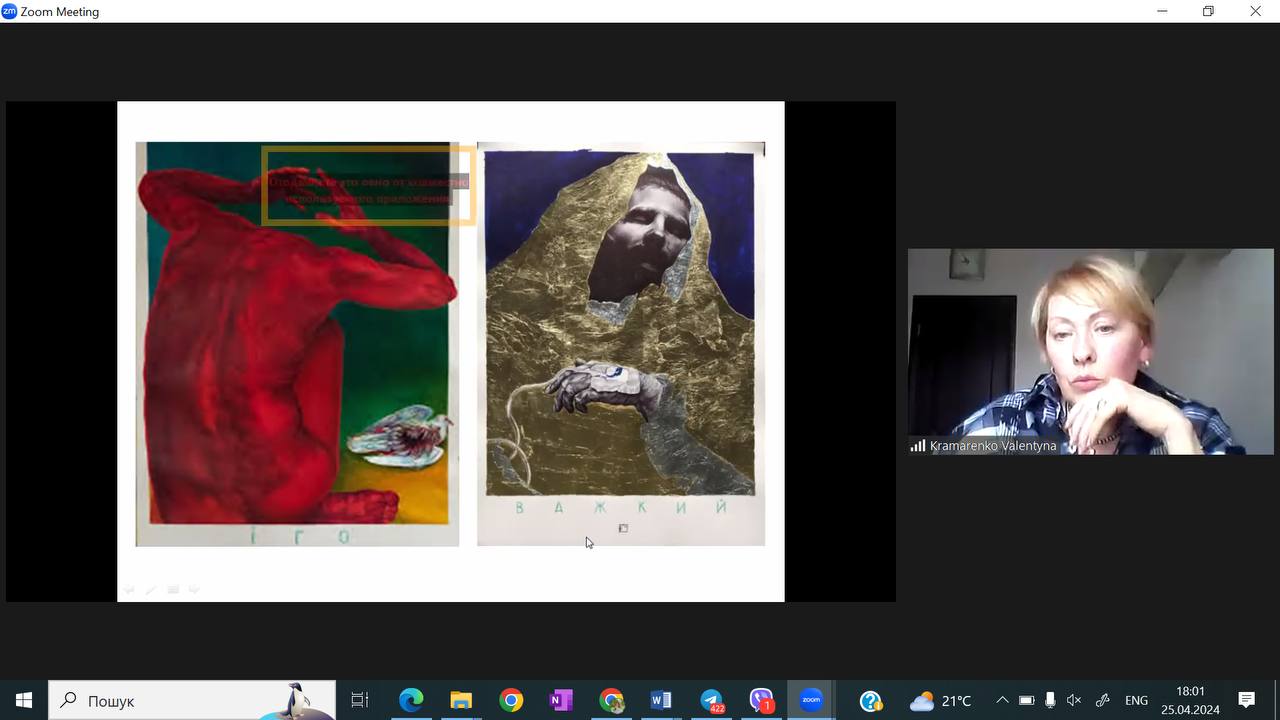Toggle the muted speaker volume icon
1280x720 pixels.
(1074, 700)
